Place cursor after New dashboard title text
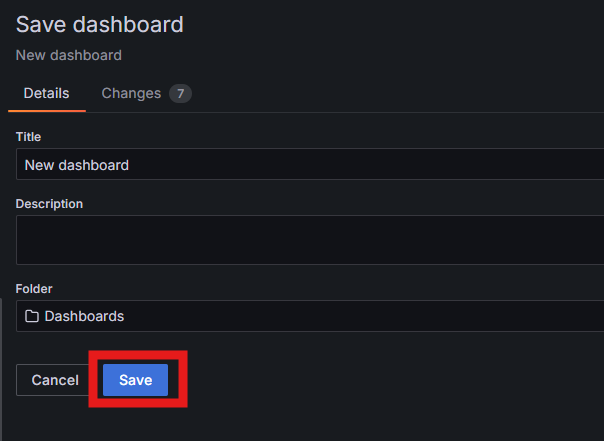This screenshot has height=441, width=604. (129, 165)
